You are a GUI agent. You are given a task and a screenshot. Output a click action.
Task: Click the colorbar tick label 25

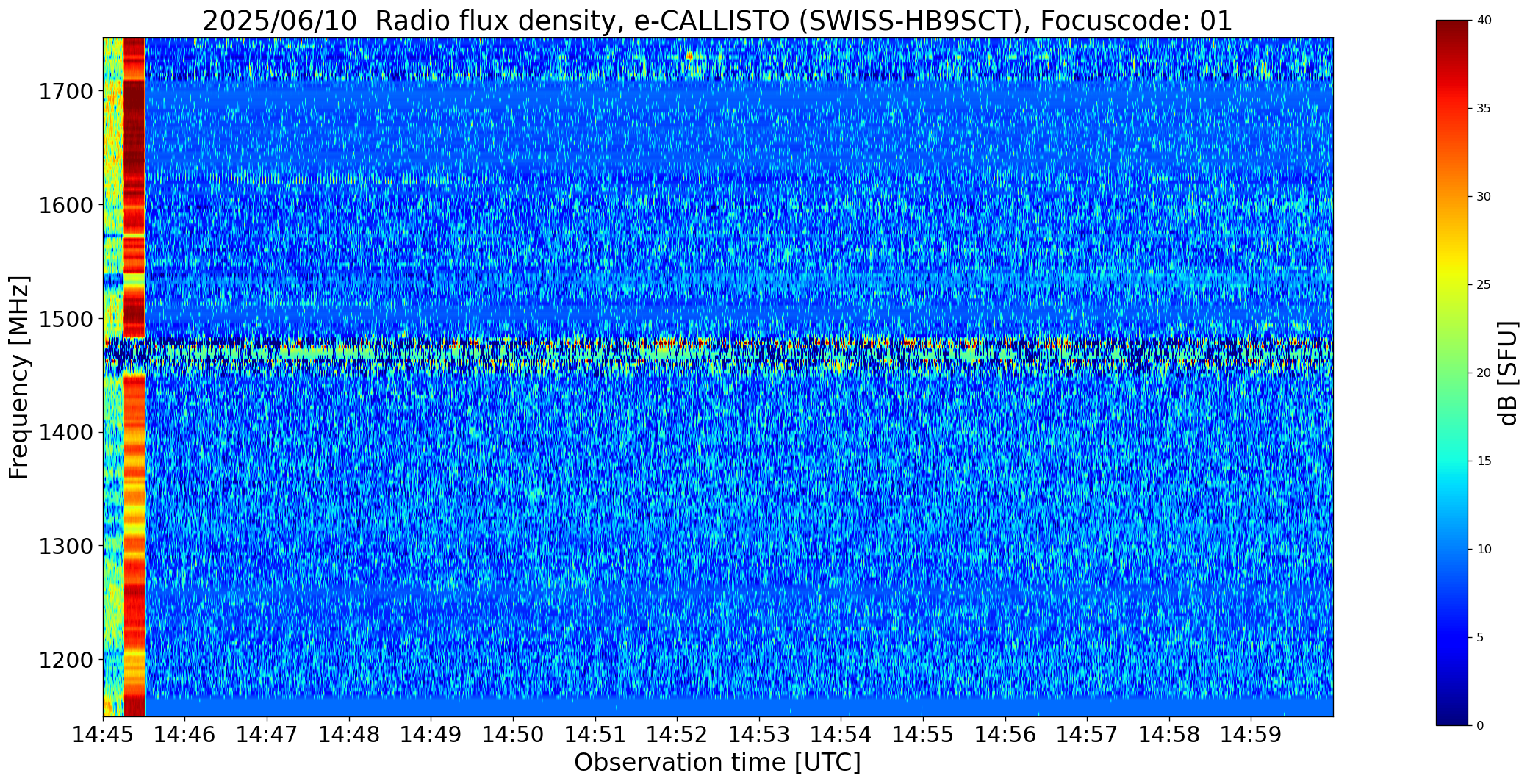click(x=1484, y=285)
